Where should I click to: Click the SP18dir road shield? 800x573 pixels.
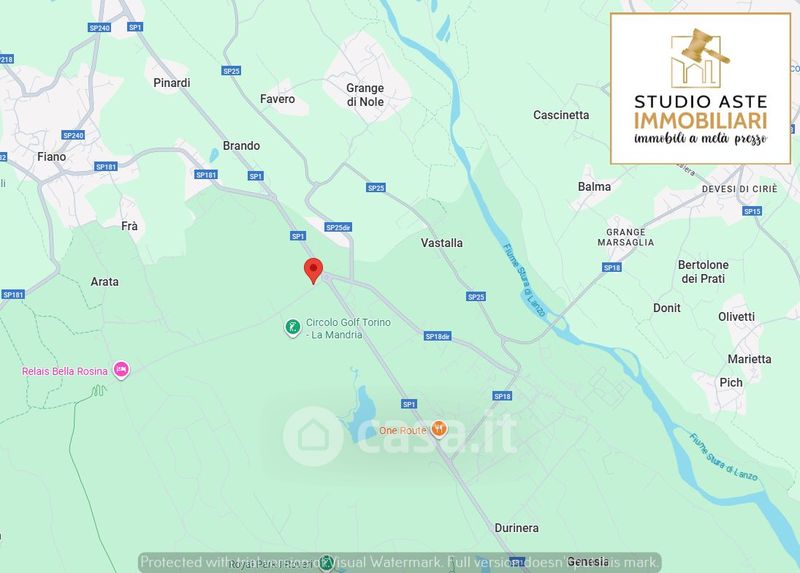pyautogui.click(x=438, y=336)
